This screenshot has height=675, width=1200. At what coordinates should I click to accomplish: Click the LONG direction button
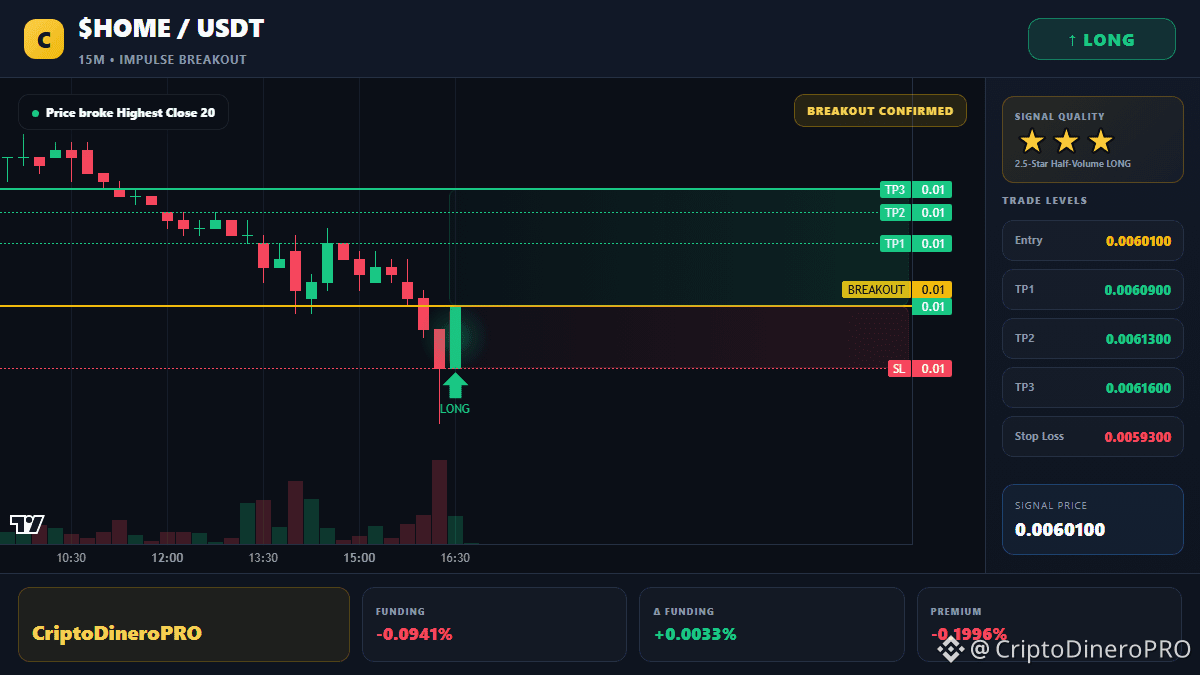tap(1101, 40)
